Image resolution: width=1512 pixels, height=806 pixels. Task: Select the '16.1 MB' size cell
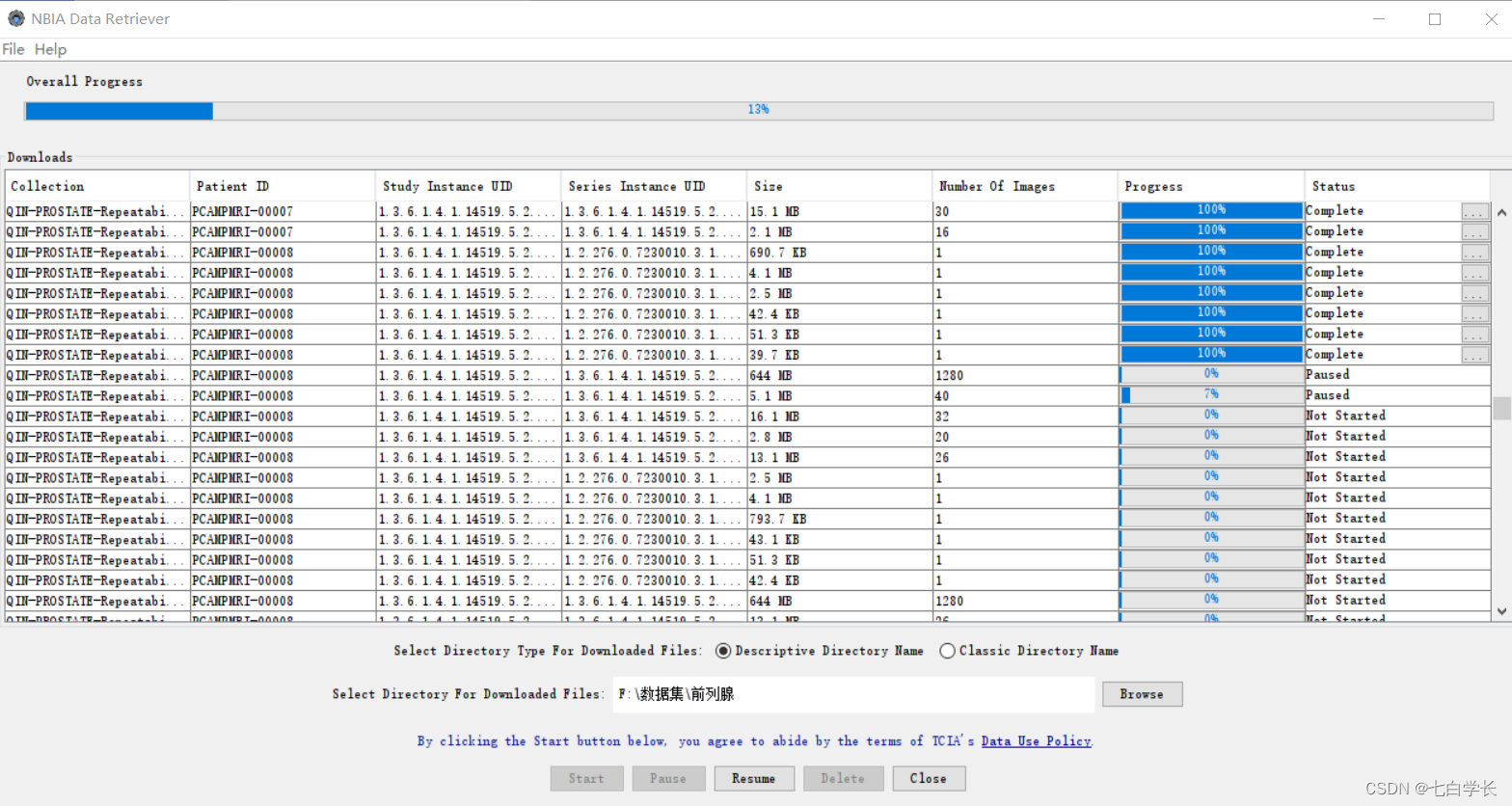(x=840, y=416)
